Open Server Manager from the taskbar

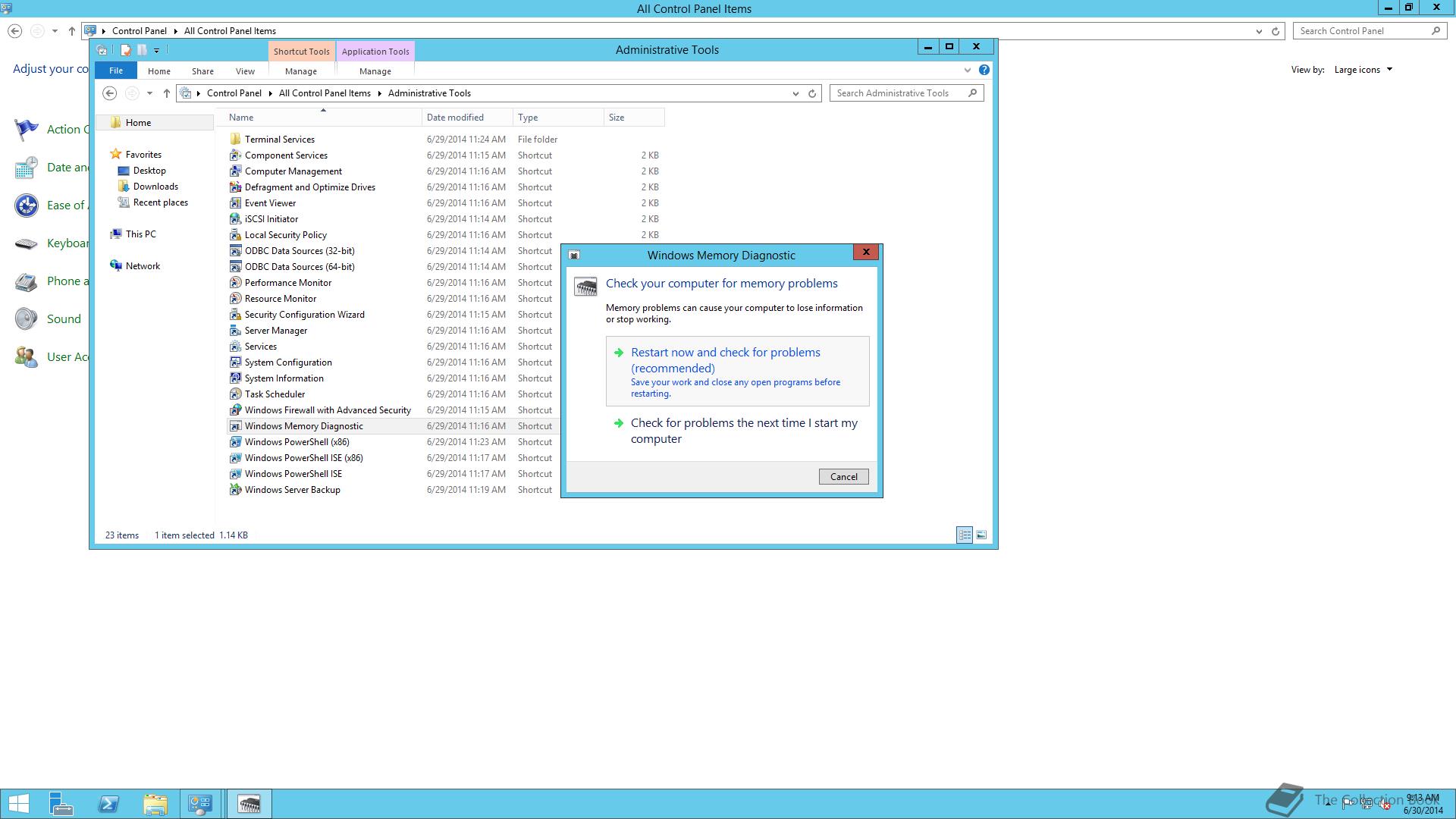click(x=61, y=804)
